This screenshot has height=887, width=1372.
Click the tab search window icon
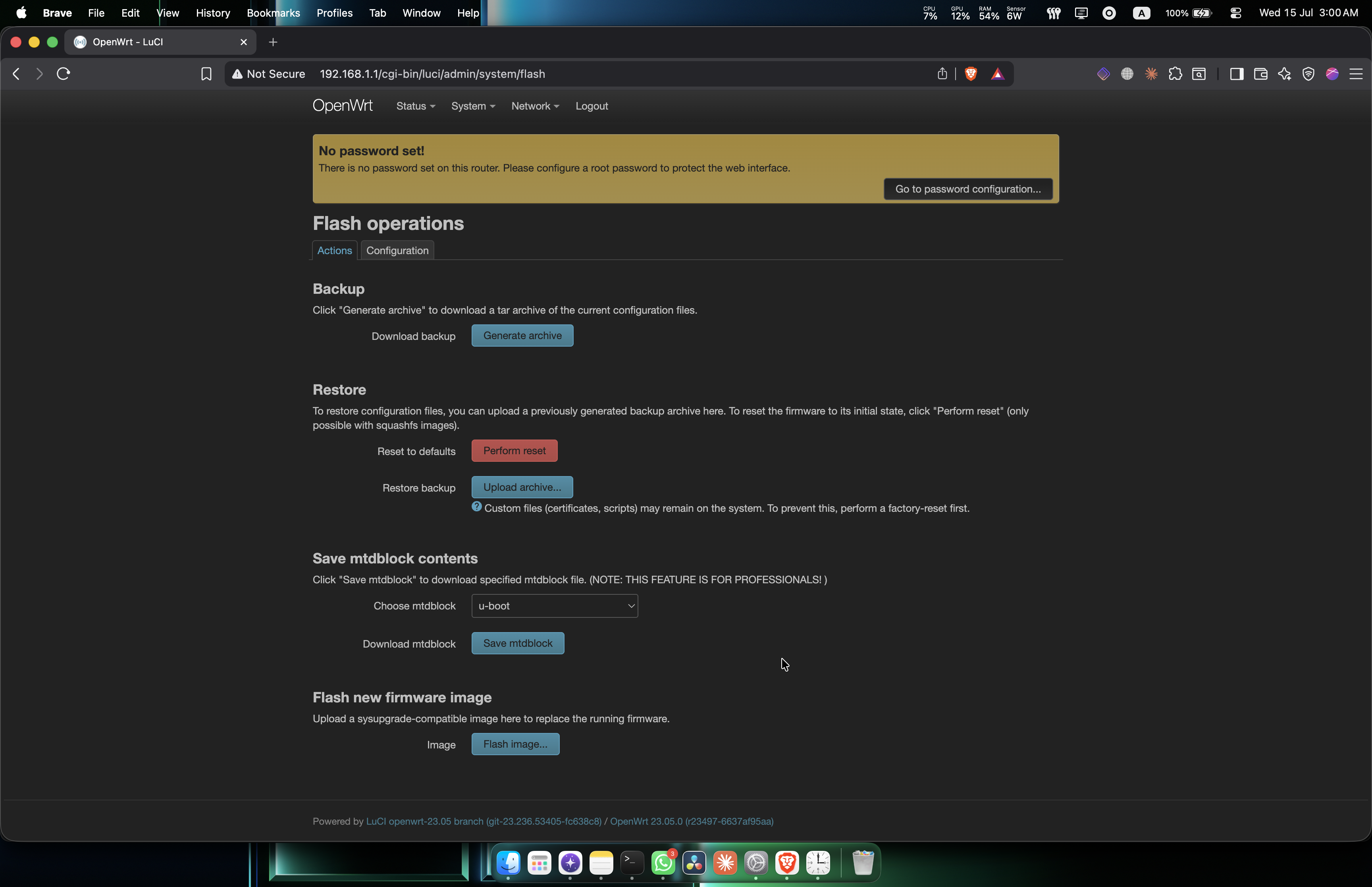pos(1199,74)
